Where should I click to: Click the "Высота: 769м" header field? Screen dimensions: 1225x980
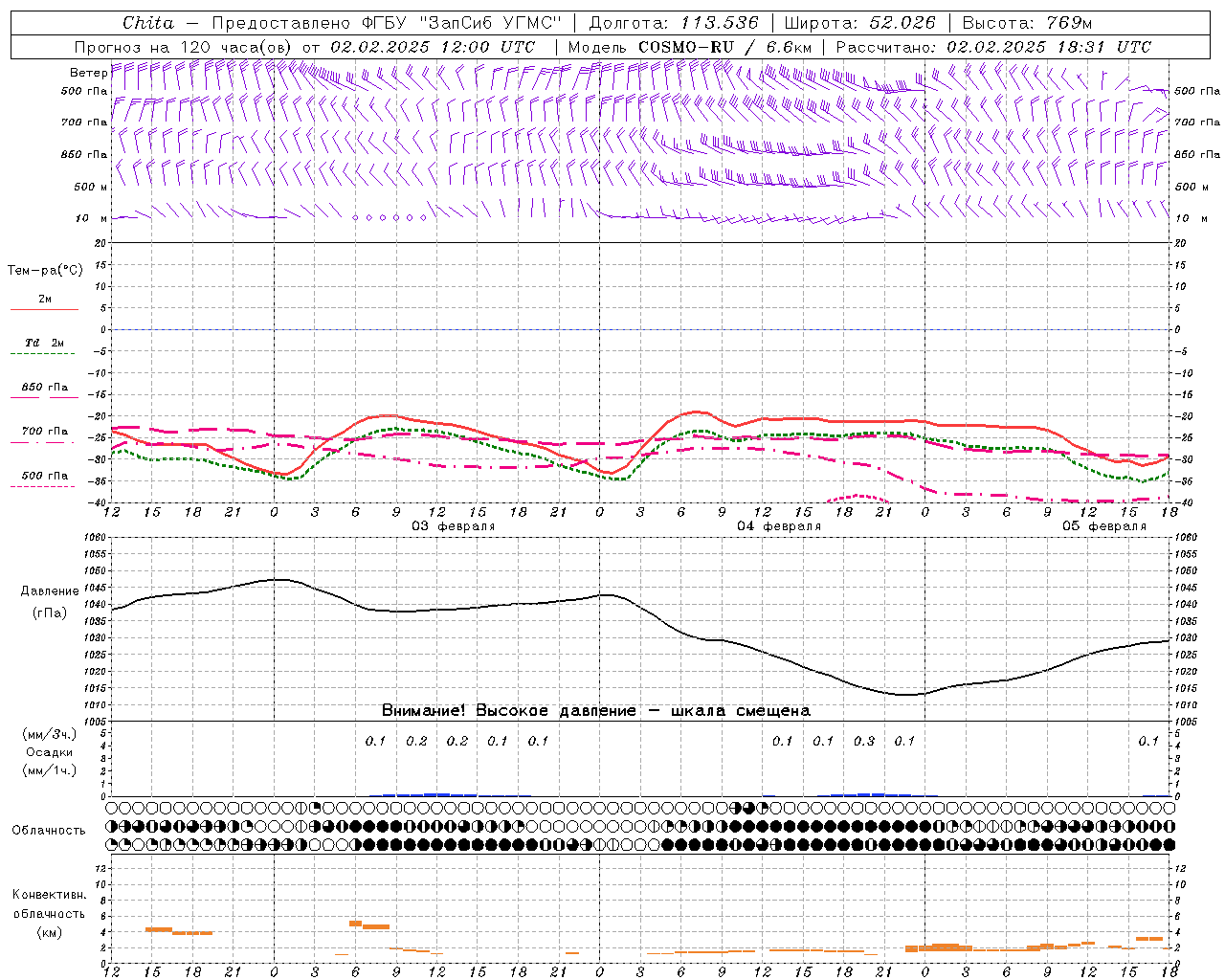coord(1027,23)
